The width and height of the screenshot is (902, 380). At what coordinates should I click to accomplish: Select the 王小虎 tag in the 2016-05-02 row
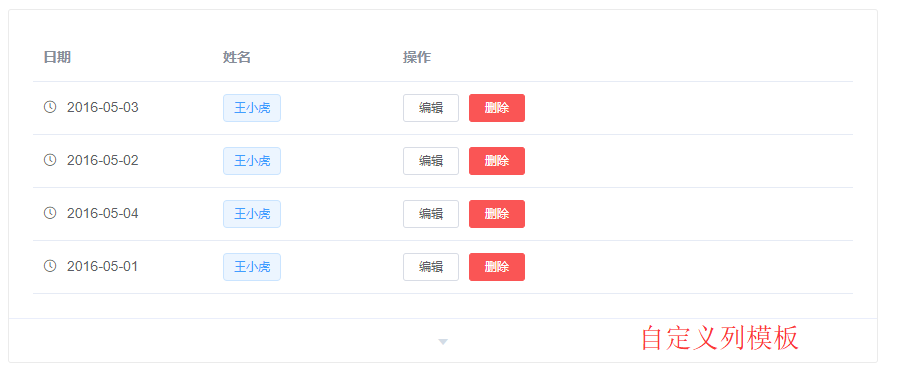tap(252, 161)
